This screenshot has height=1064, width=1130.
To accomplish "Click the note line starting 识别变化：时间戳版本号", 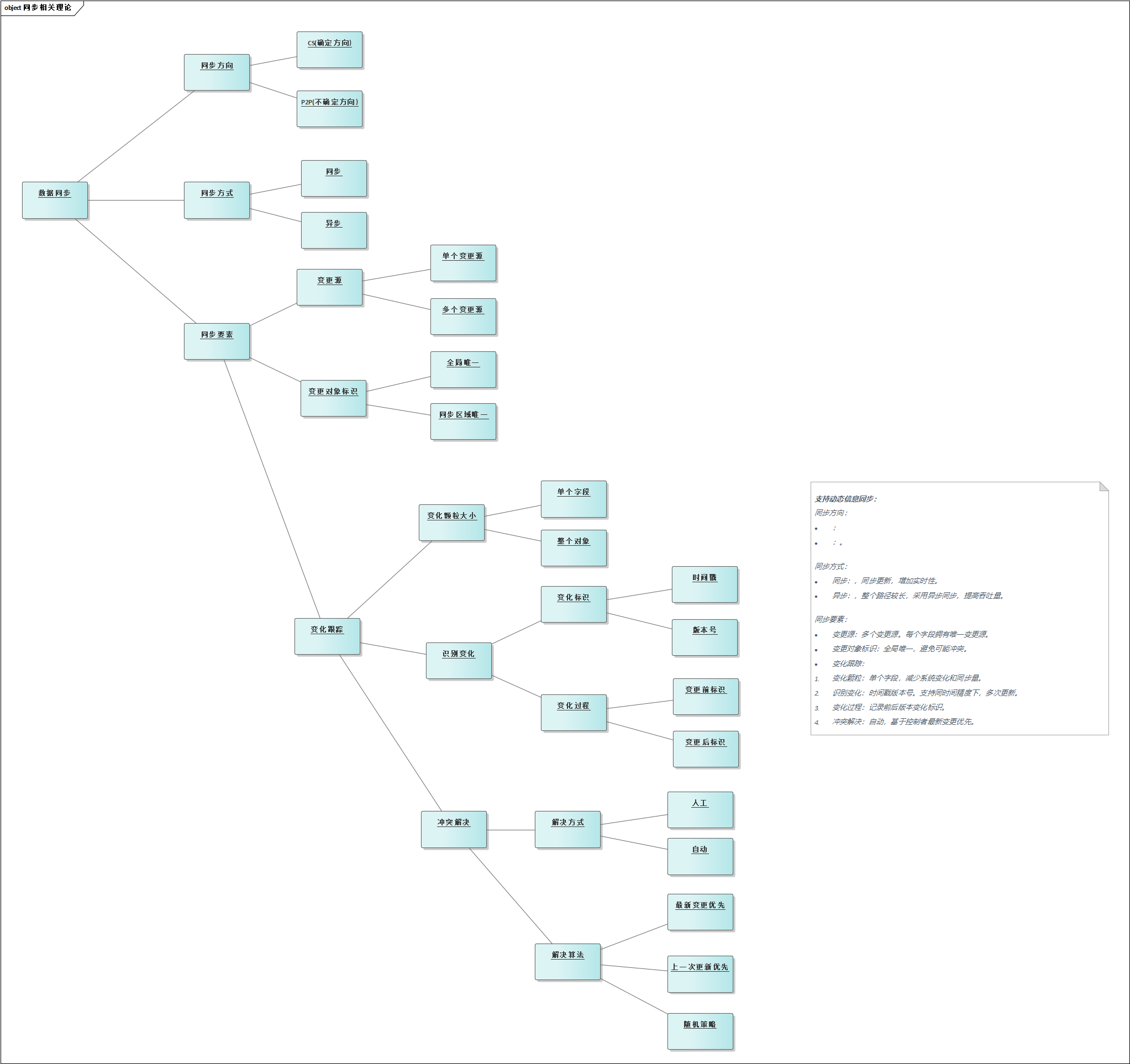I will 926,693.
